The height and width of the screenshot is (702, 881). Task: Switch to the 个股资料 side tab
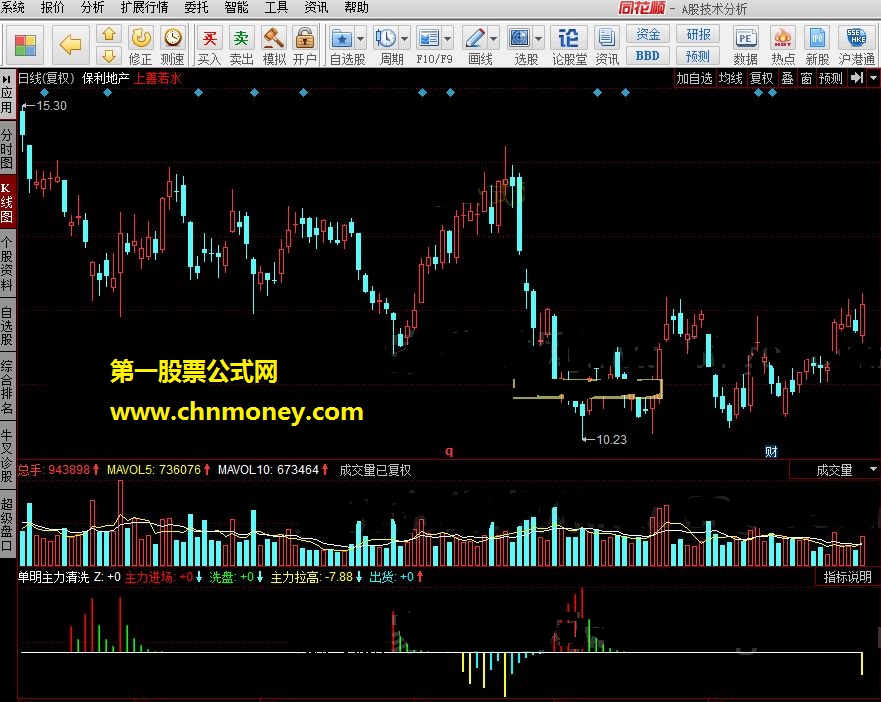coord(7,264)
